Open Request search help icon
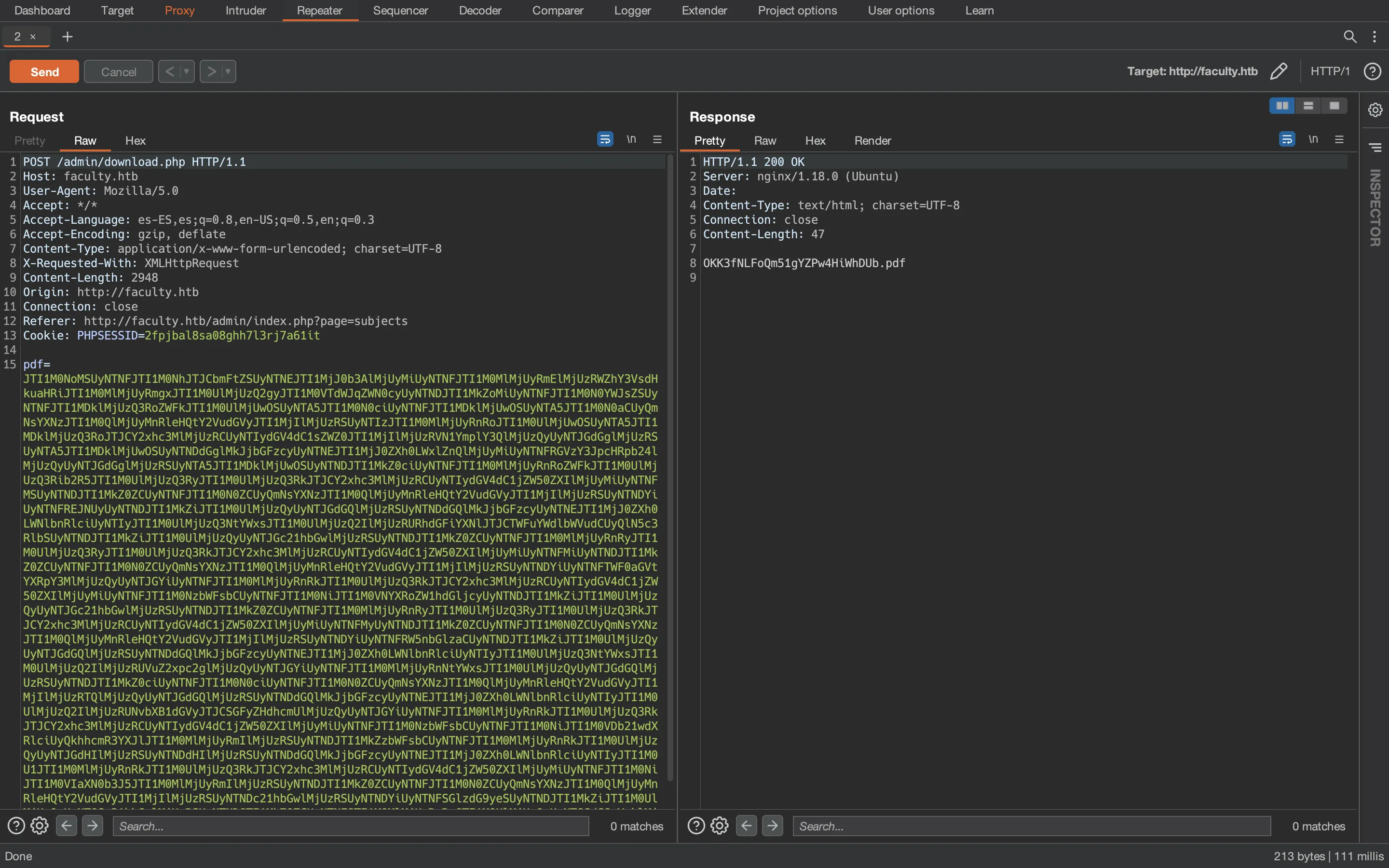 pyautogui.click(x=16, y=826)
